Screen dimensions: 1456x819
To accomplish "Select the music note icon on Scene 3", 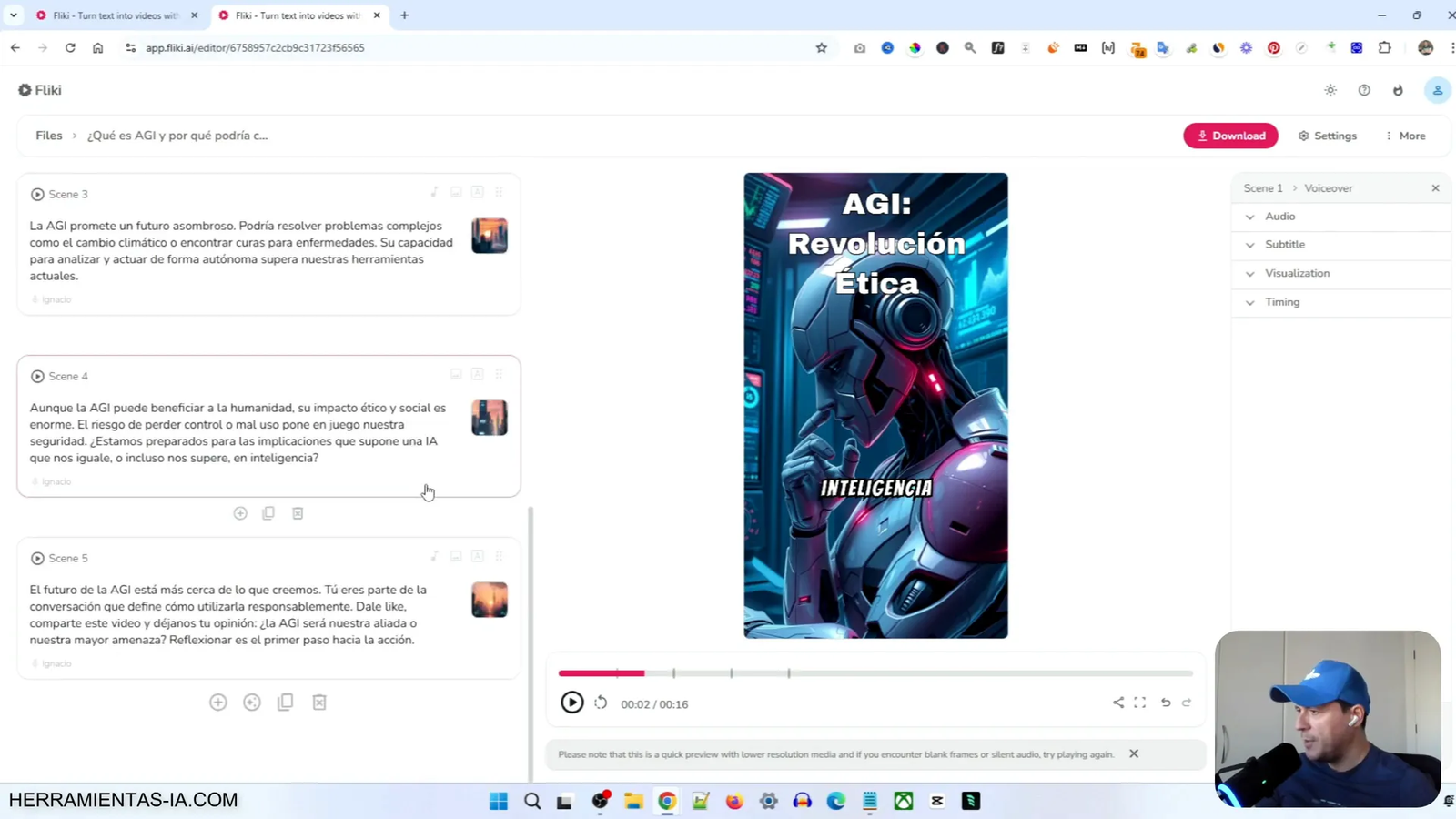I will [x=434, y=192].
